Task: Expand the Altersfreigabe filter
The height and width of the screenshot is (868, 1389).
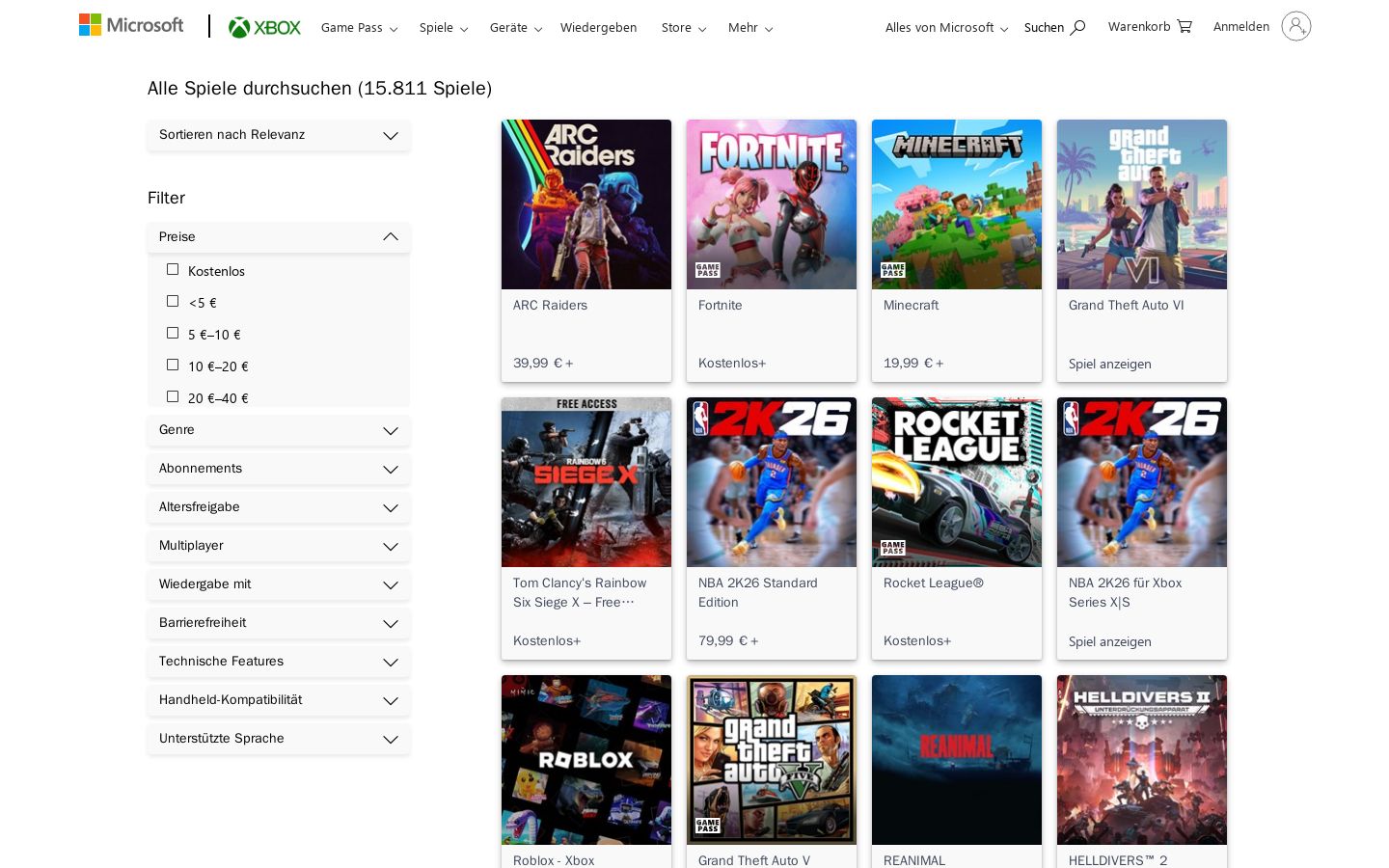Action: click(x=279, y=507)
